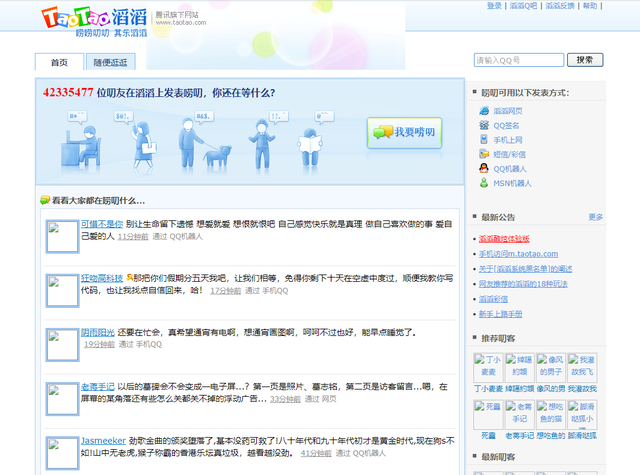Switch to the 首页 tab
The height and width of the screenshot is (475, 640).
click(60, 62)
